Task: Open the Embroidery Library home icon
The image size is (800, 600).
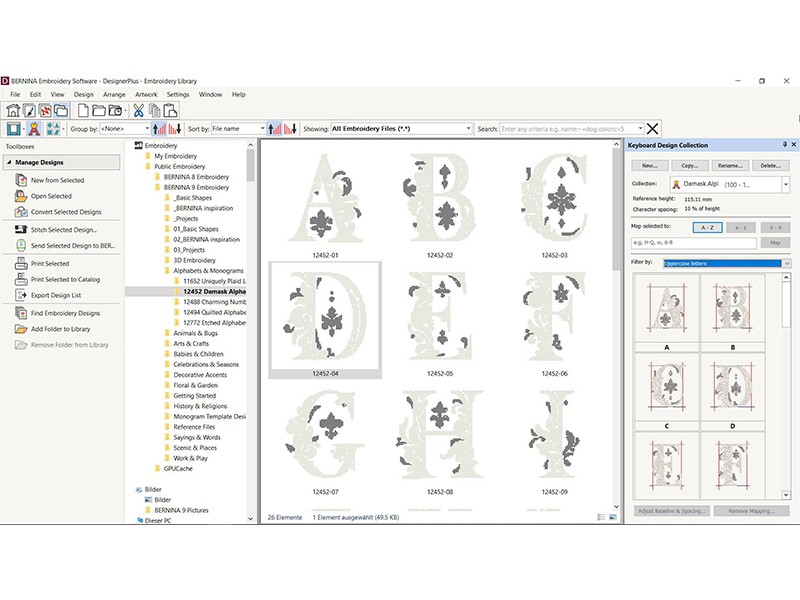Action: pyautogui.click(x=13, y=111)
